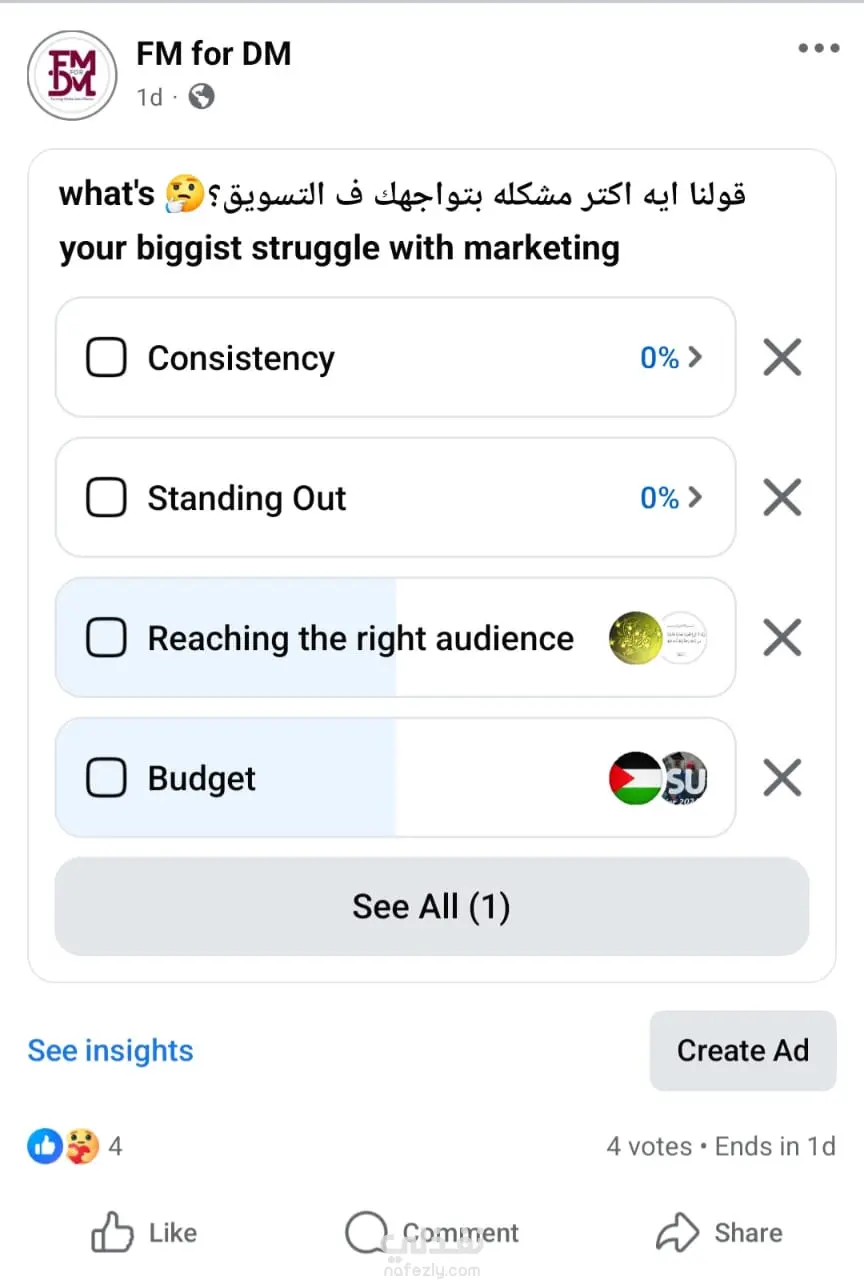This screenshot has width=864, height=1280.
Task: Share the post using the arrow icon
Action: pyautogui.click(x=677, y=1233)
